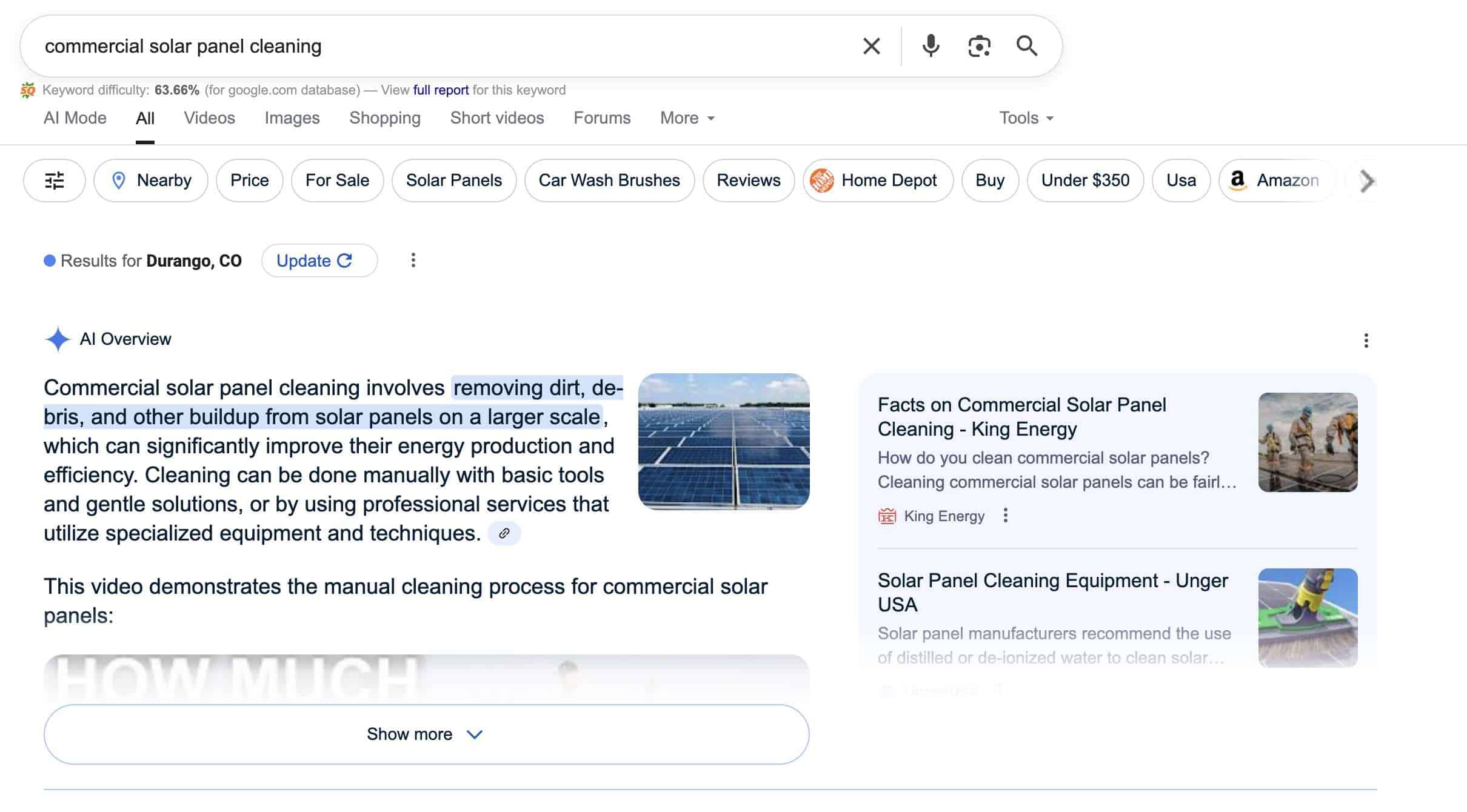Open the filter sliders chip
Screen dimensions: 1467x812
click(x=55, y=181)
